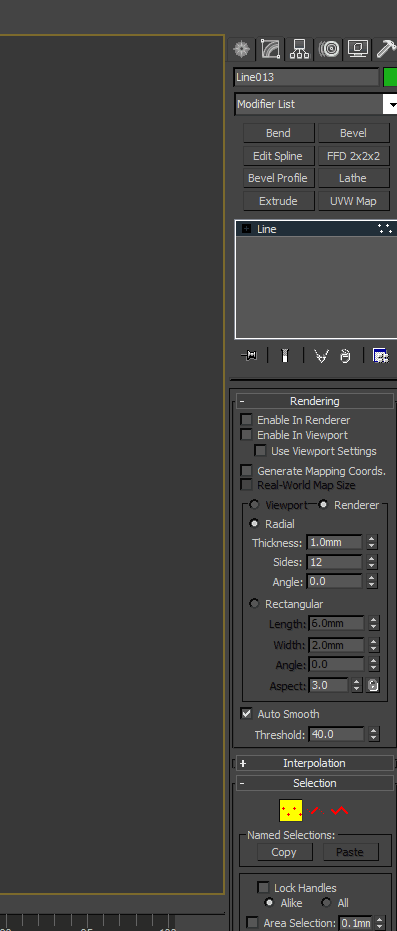Apply the Lathe modifier
Image resolution: width=397 pixels, height=931 pixels.
pos(353,178)
